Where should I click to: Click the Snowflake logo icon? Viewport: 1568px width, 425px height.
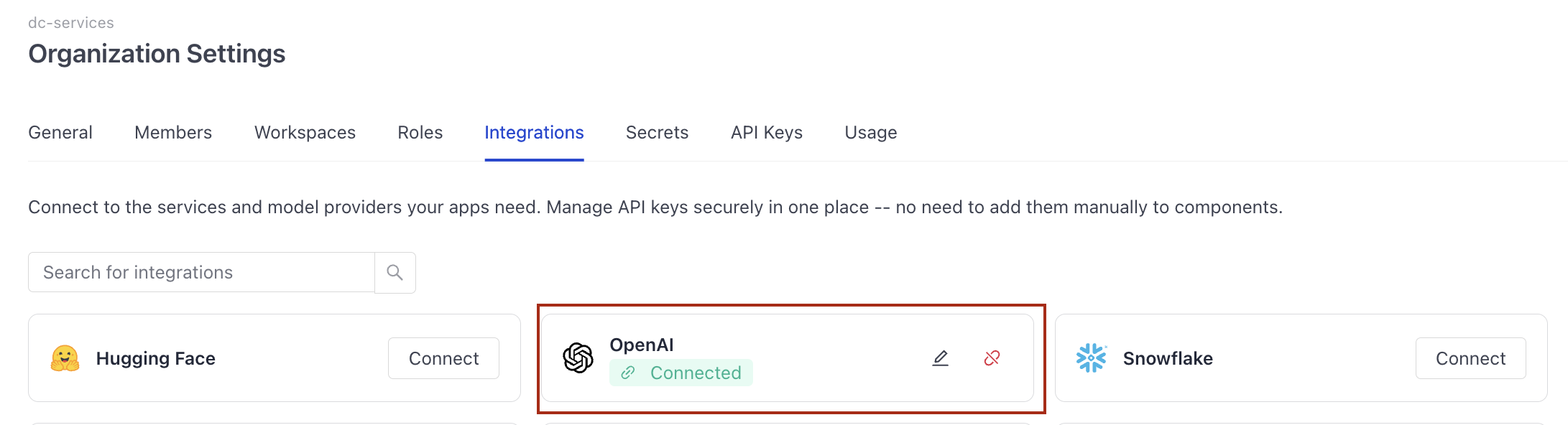coord(1092,358)
